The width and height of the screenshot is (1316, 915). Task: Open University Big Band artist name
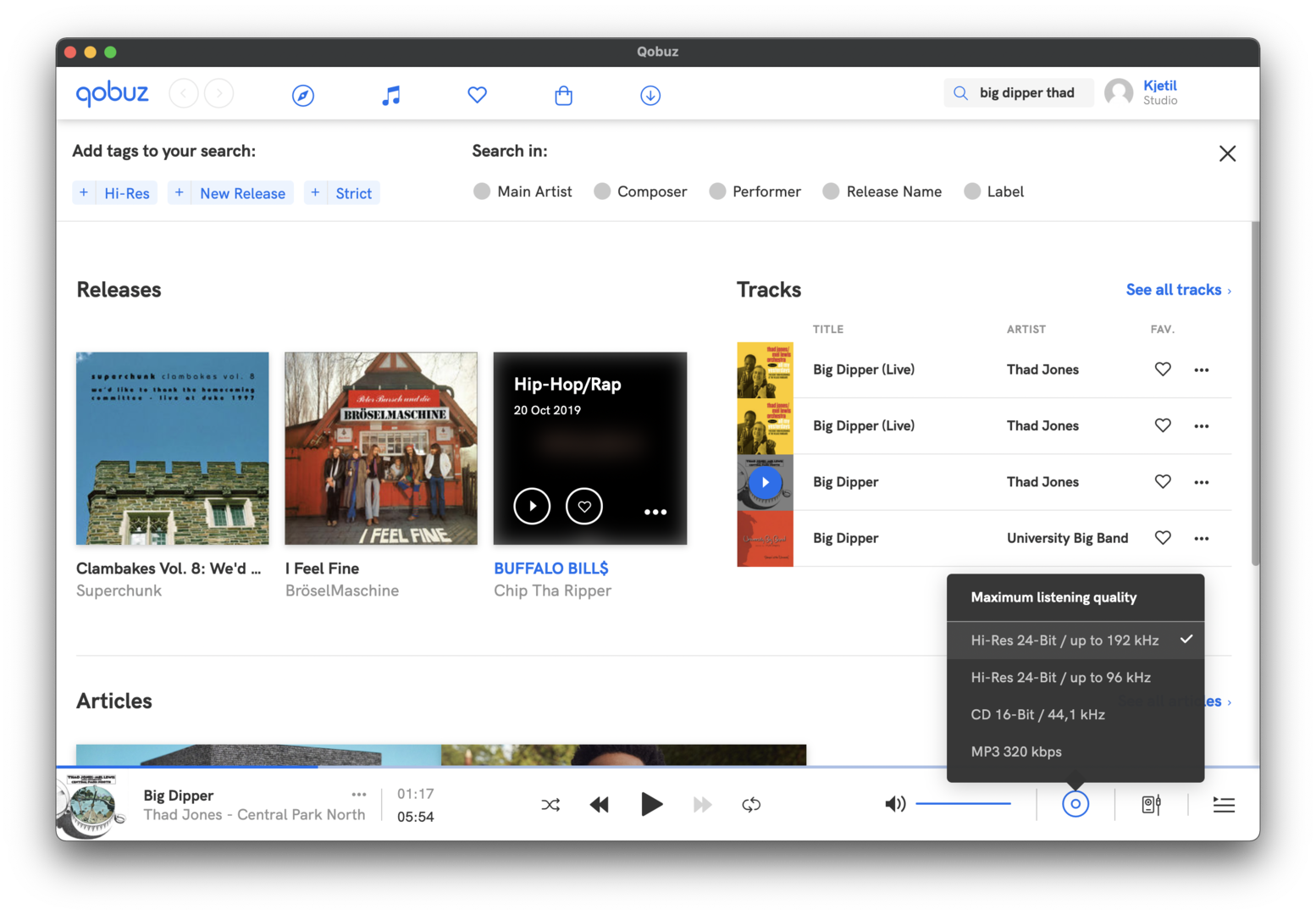(1067, 538)
